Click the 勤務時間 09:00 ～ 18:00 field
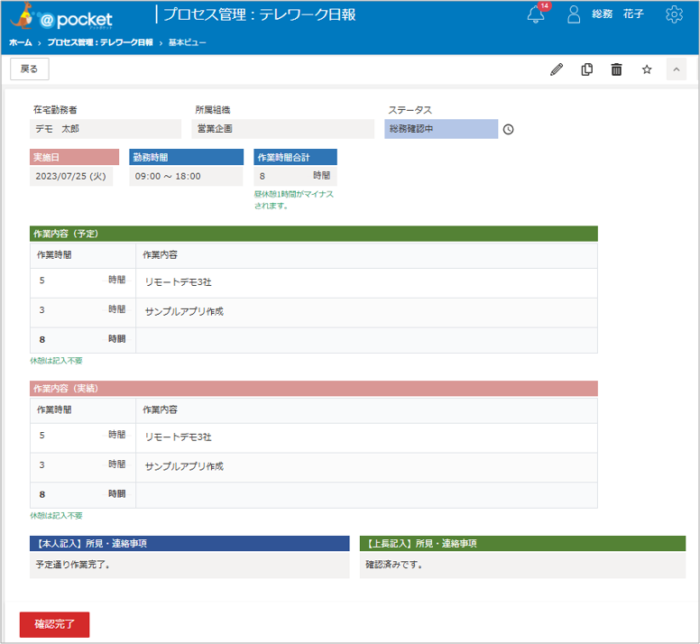This screenshot has height=644, width=700. point(186,176)
